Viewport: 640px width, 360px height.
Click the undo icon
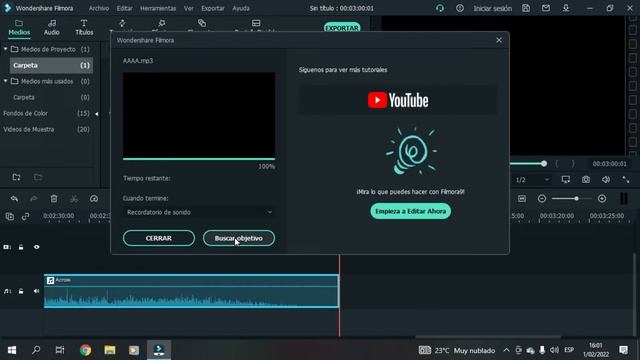point(14,199)
